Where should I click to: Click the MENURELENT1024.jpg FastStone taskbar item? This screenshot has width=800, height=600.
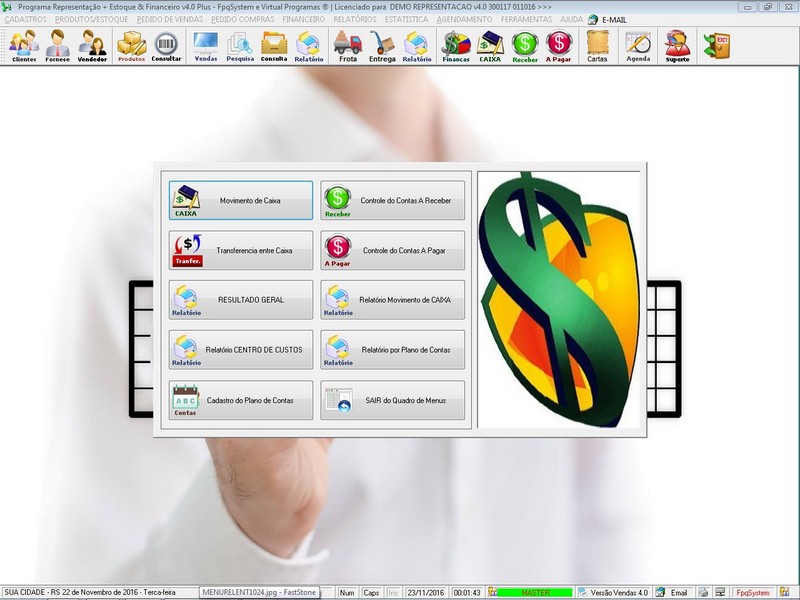259,592
